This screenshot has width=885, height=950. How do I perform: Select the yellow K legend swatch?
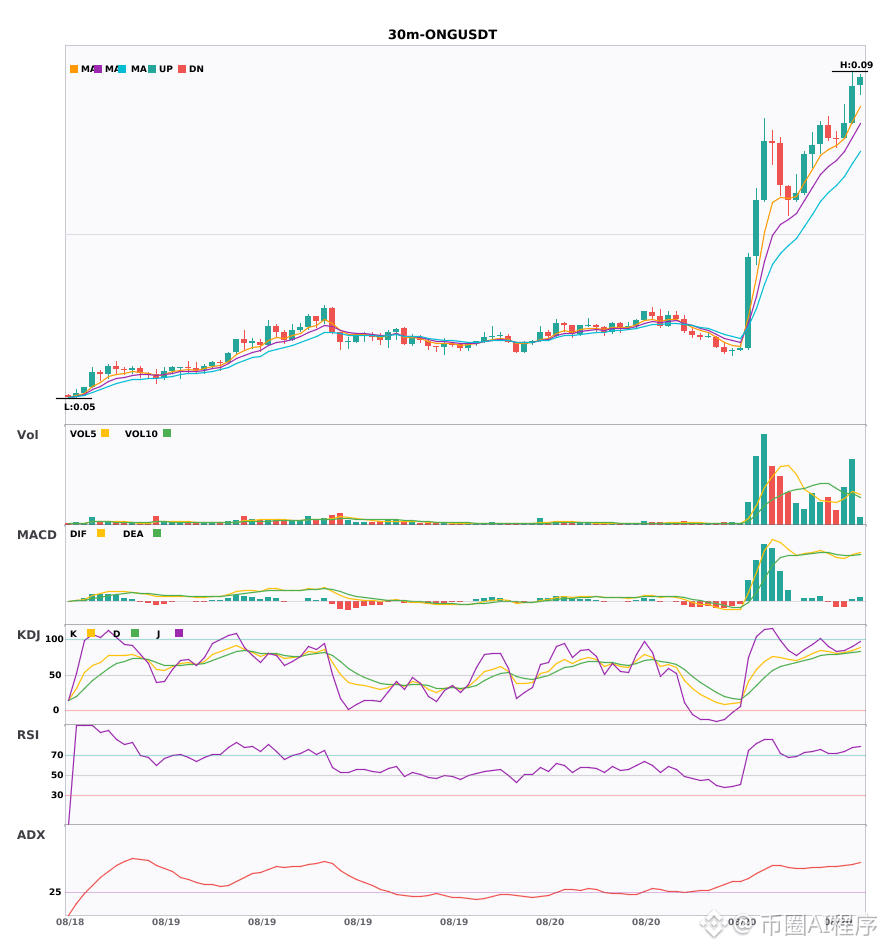tap(91, 633)
